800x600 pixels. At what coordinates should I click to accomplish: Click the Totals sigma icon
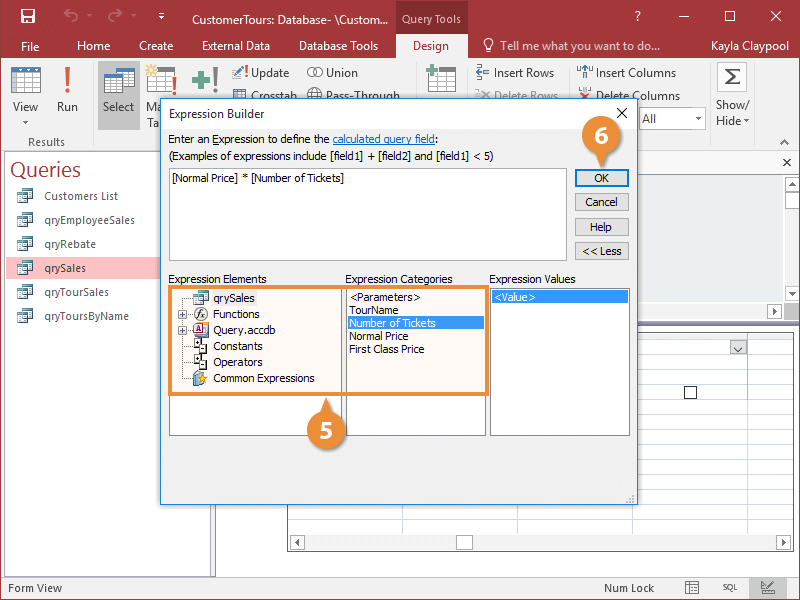732,77
